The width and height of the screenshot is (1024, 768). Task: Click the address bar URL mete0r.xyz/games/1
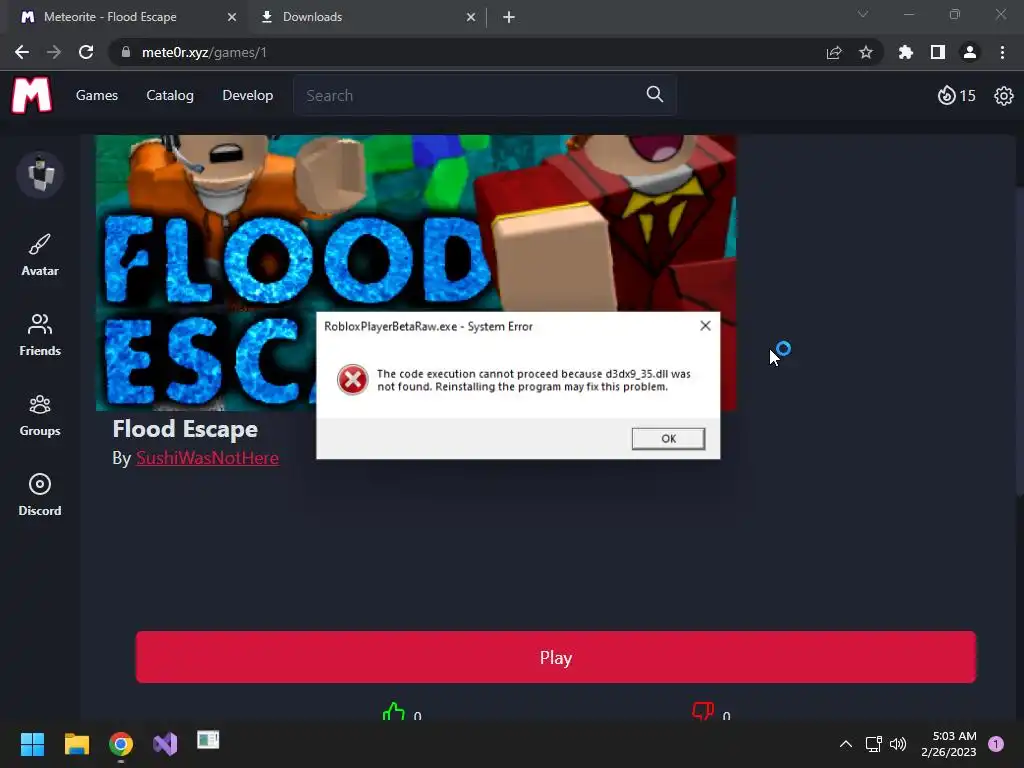[204, 52]
